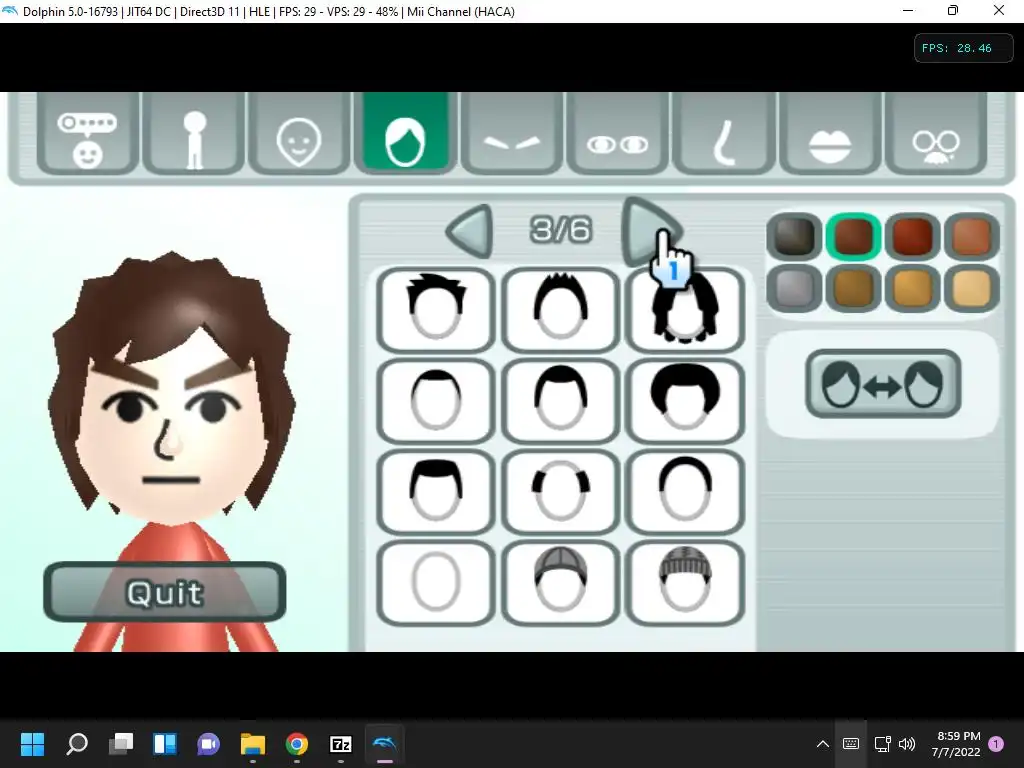
Task: Choose the light blonde hair color
Action: click(x=972, y=288)
